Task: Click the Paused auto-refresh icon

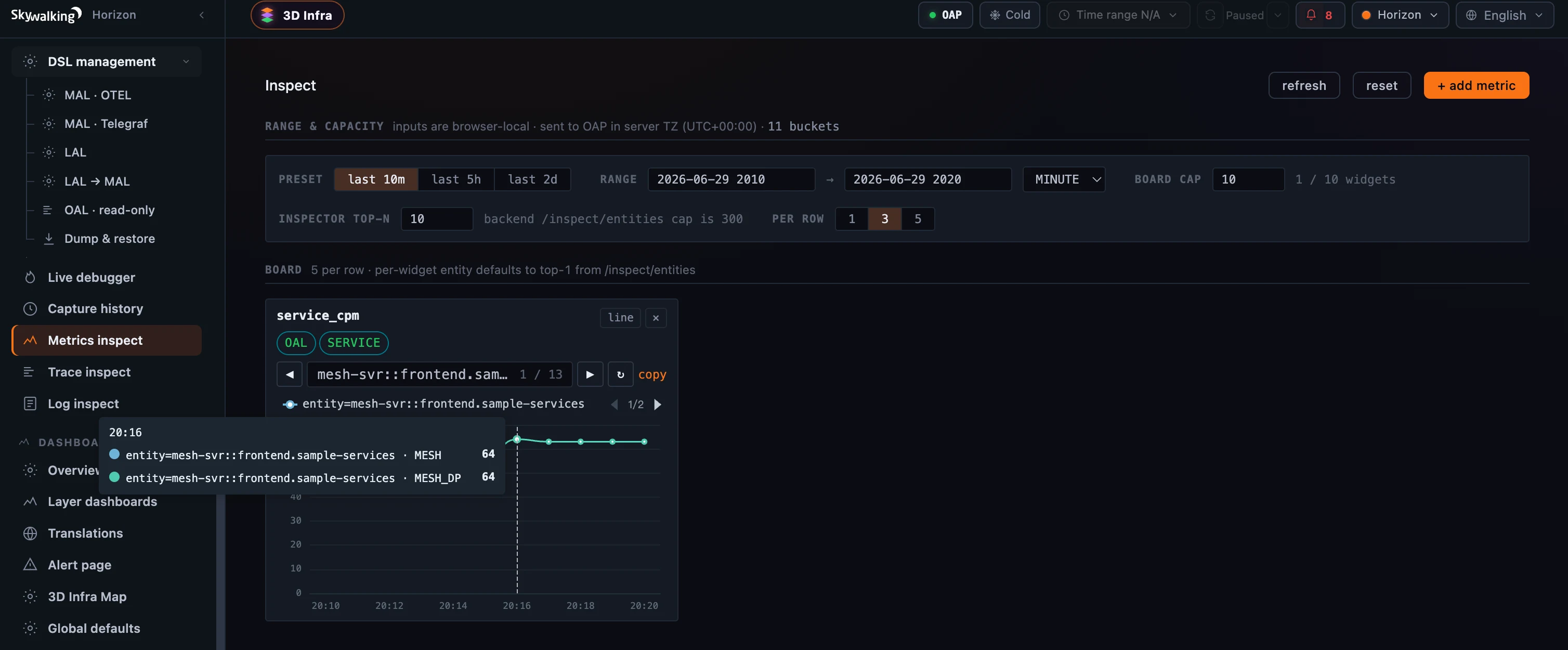Action: tap(1210, 15)
